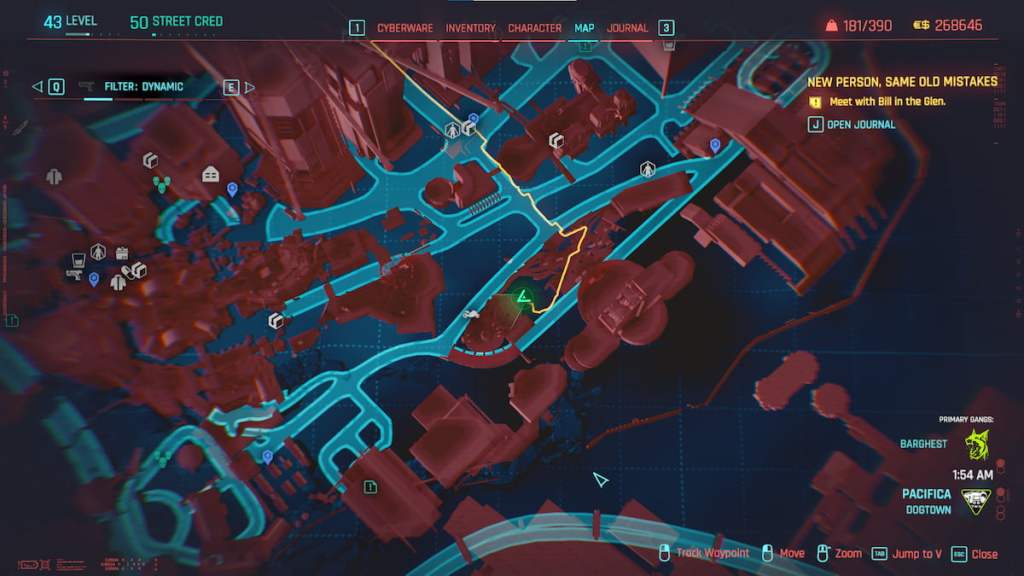
Task: Click the green three-circle map marker
Action: (161, 184)
